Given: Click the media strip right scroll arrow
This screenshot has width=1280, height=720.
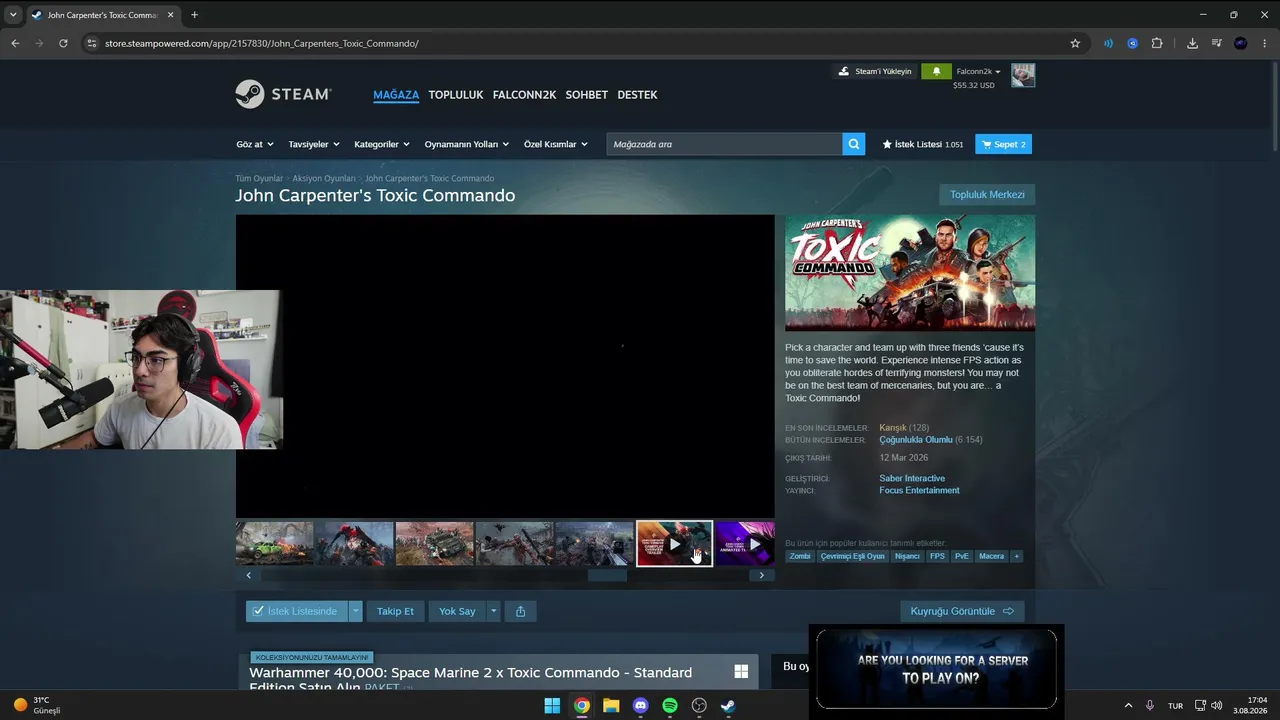Looking at the screenshot, I should point(761,575).
